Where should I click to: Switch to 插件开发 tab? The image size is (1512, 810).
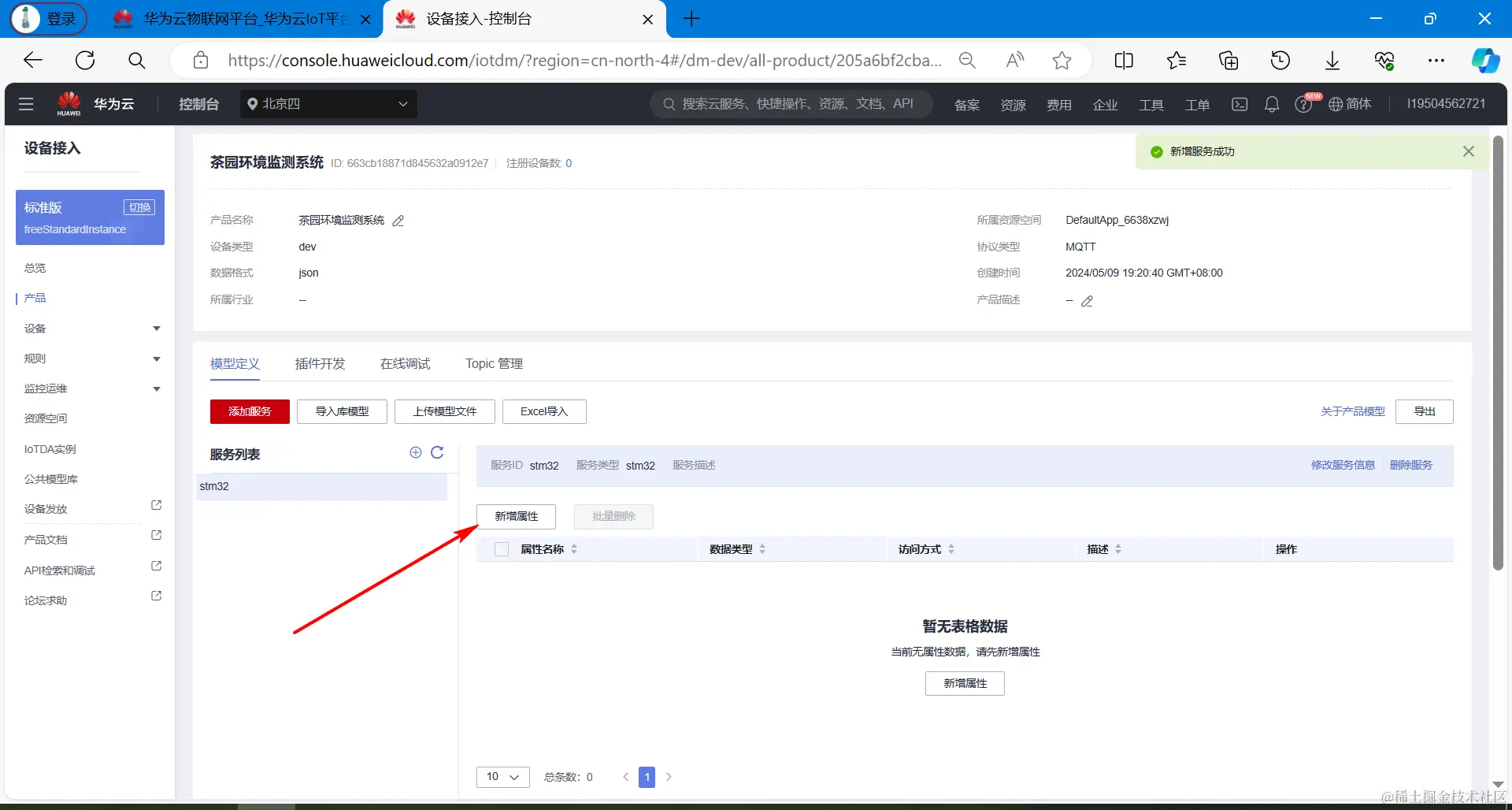[x=320, y=363]
